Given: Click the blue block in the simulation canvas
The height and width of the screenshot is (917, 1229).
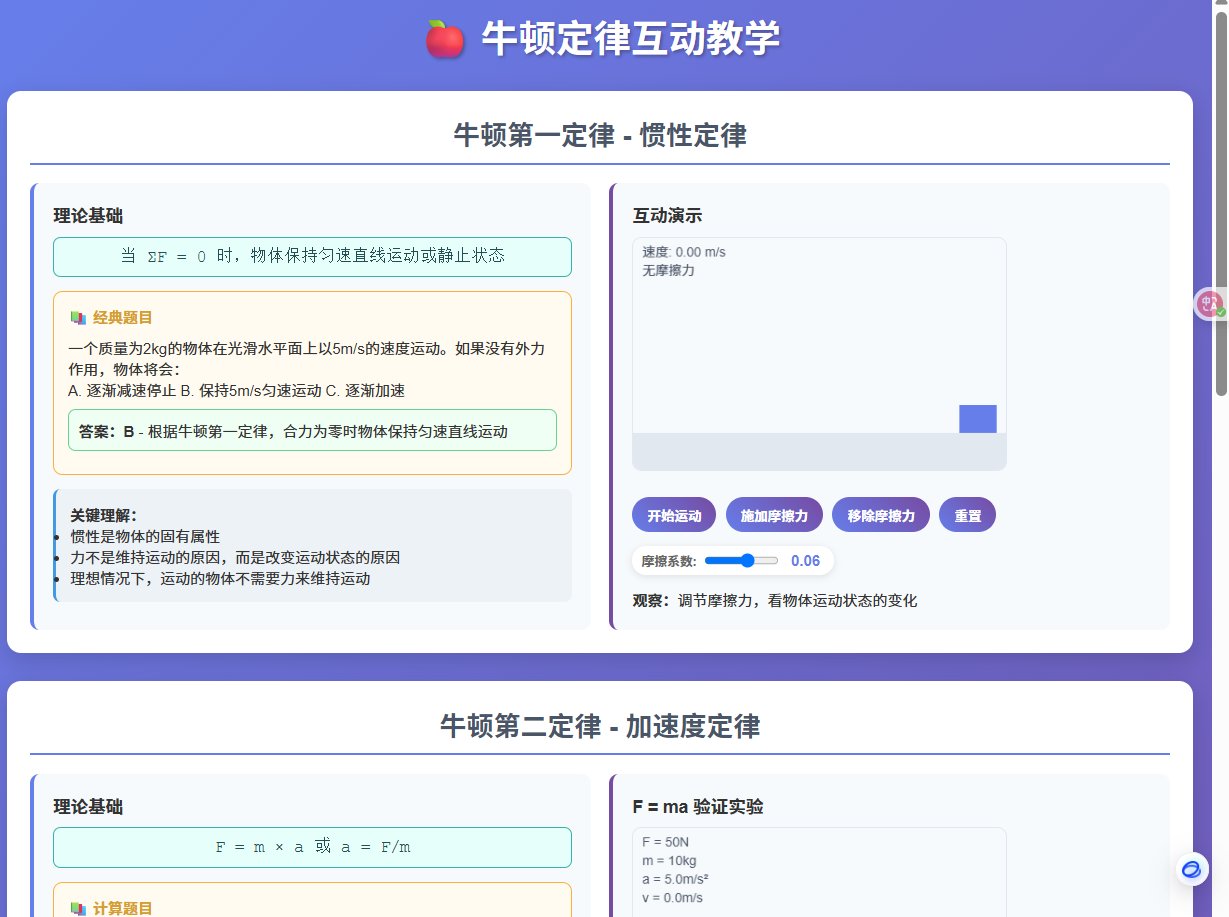Looking at the screenshot, I should [978, 419].
